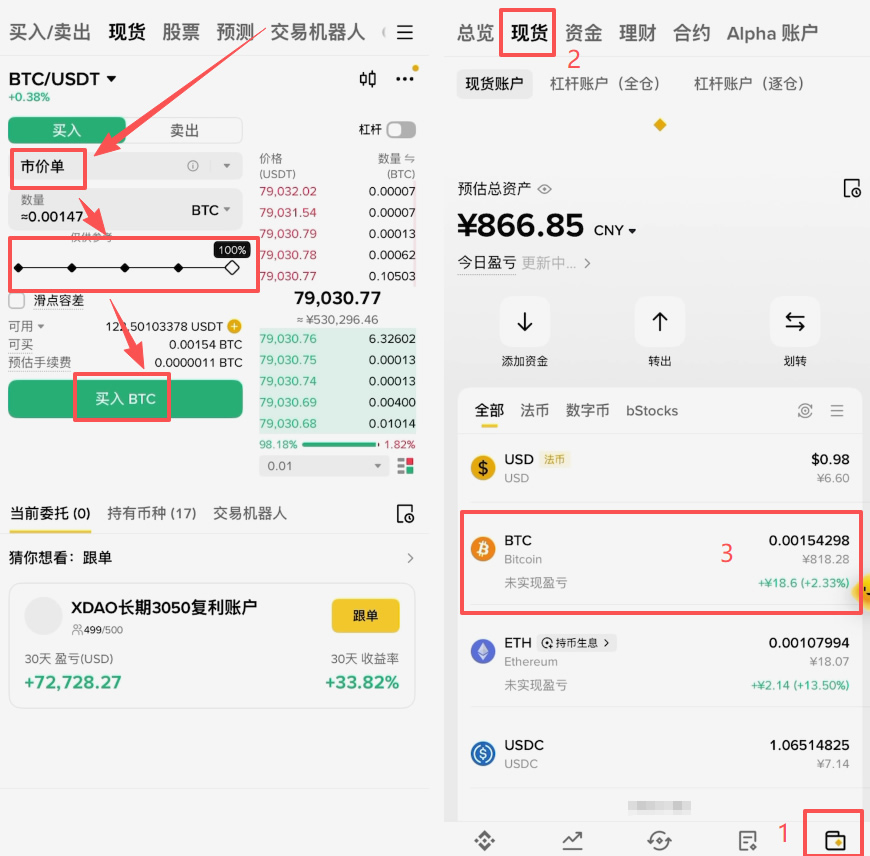
Task: Click the USD dollar coin icon
Action: (483, 468)
